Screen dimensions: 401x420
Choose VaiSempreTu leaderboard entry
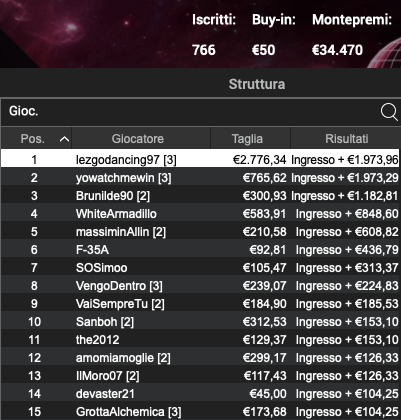pyautogui.click(x=200, y=304)
